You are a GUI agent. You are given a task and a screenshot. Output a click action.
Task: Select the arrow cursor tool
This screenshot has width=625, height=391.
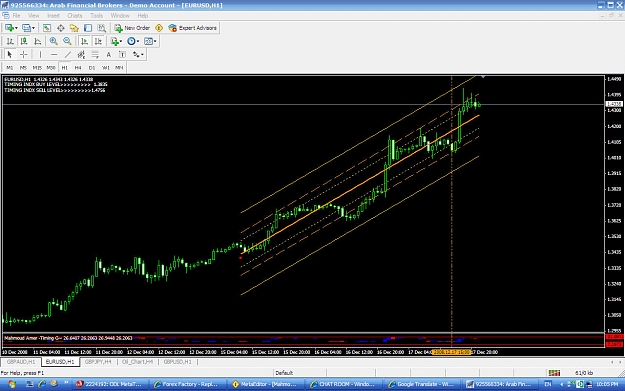[10, 55]
